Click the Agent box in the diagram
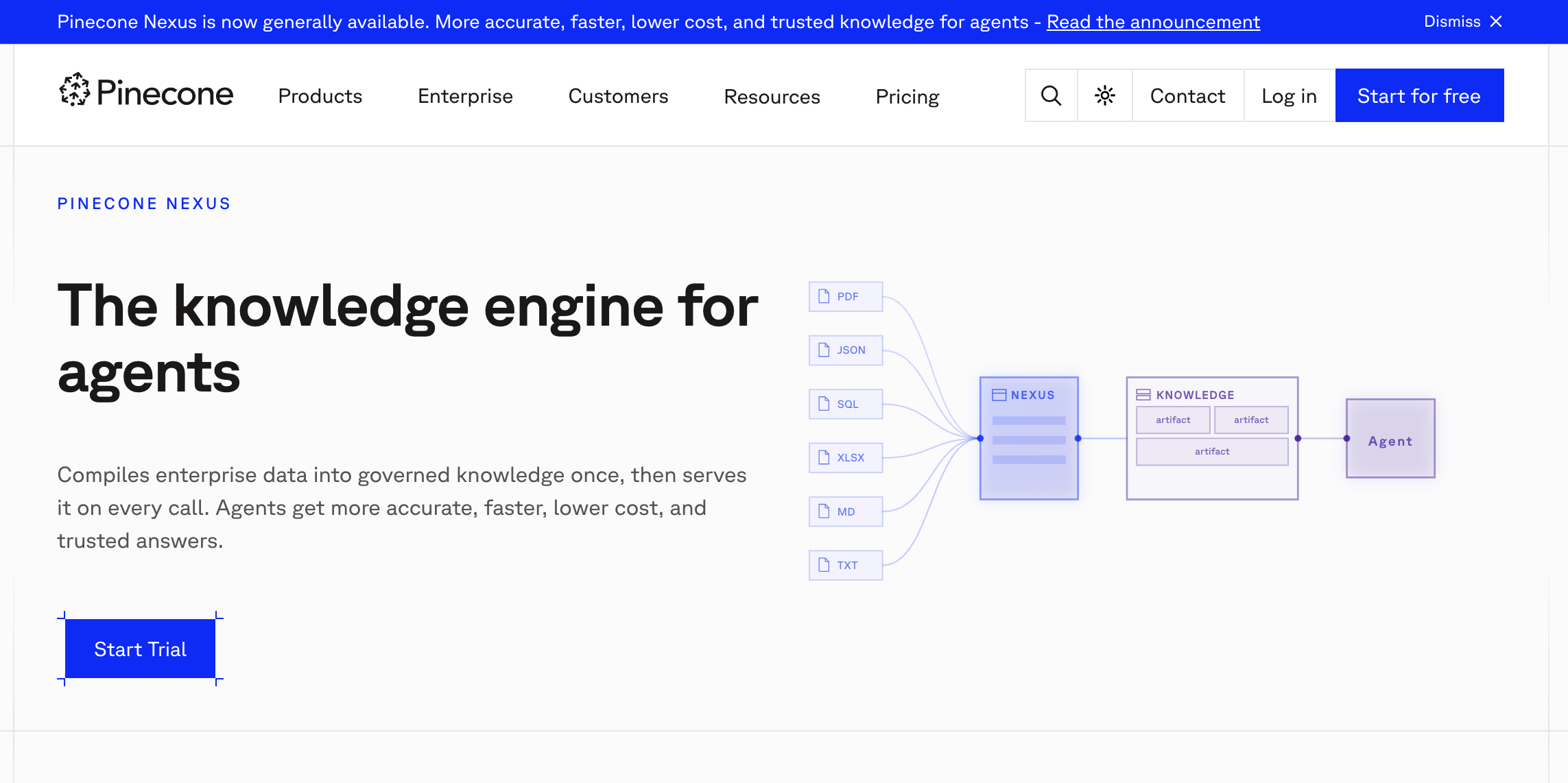This screenshot has width=1568, height=783. pos(1390,438)
